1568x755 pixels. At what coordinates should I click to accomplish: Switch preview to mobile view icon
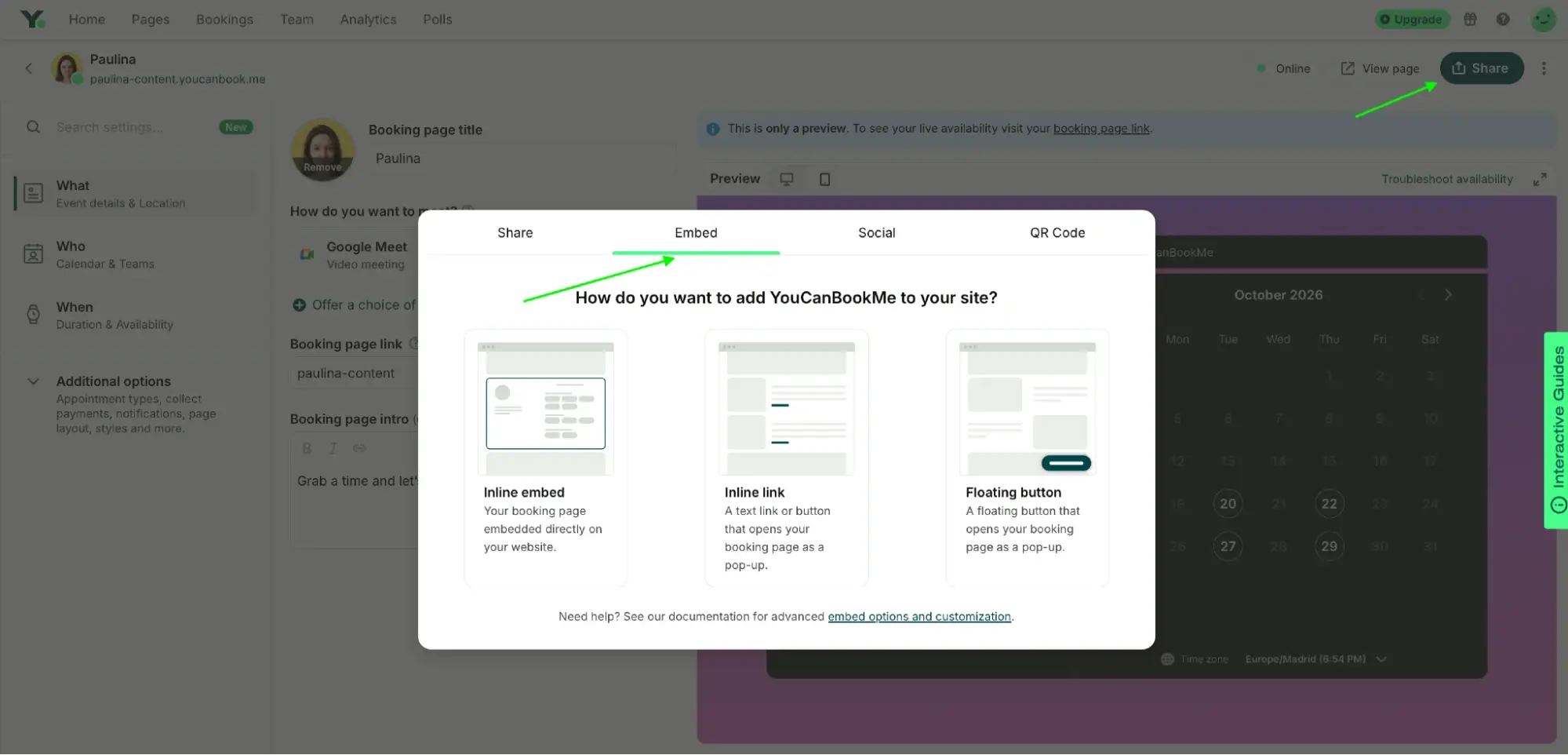824,179
